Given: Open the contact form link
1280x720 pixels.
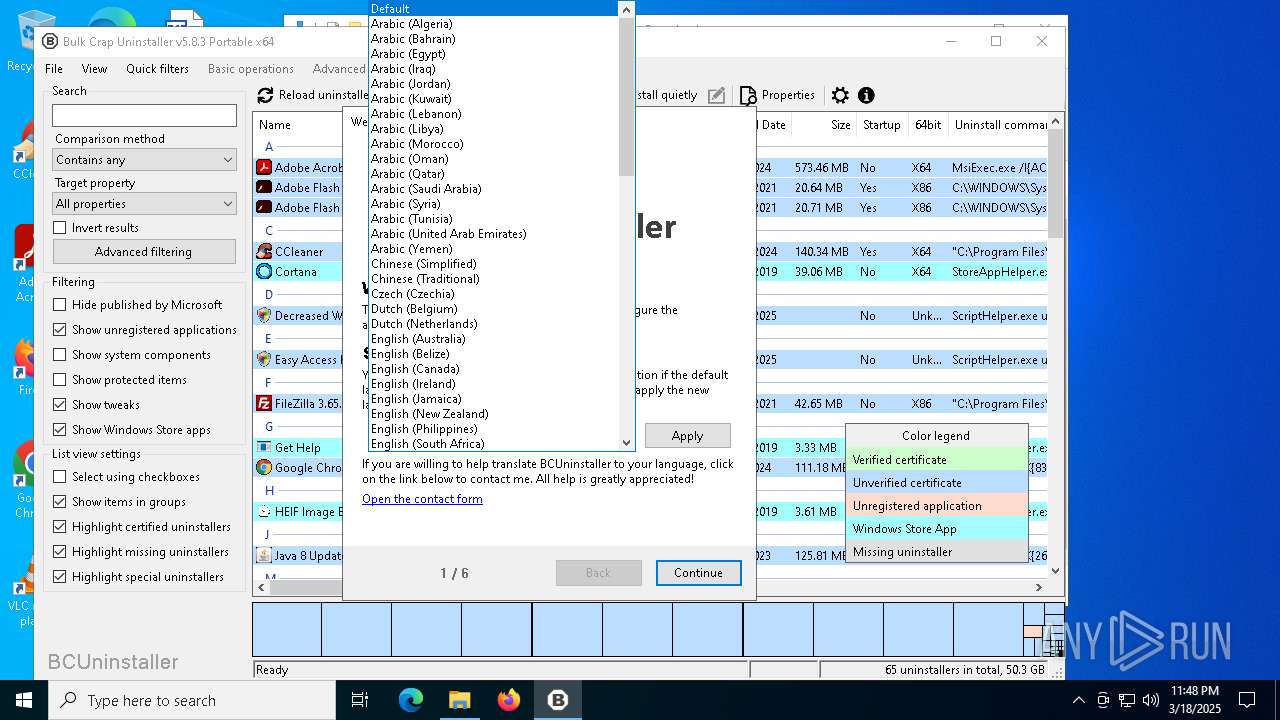Looking at the screenshot, I should click(x=422, y=499).
